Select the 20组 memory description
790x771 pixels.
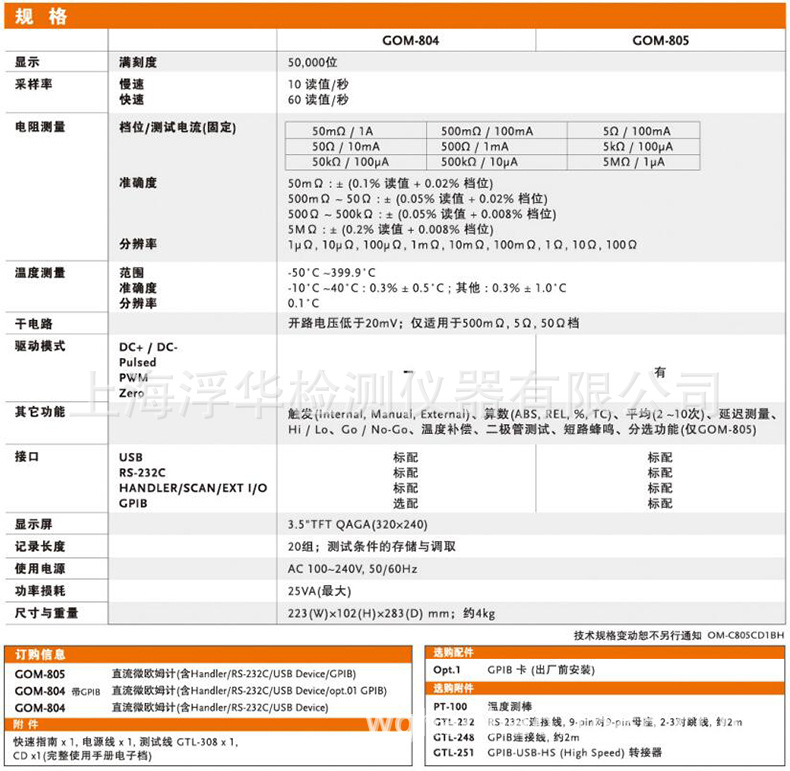[x=371, y=546]
